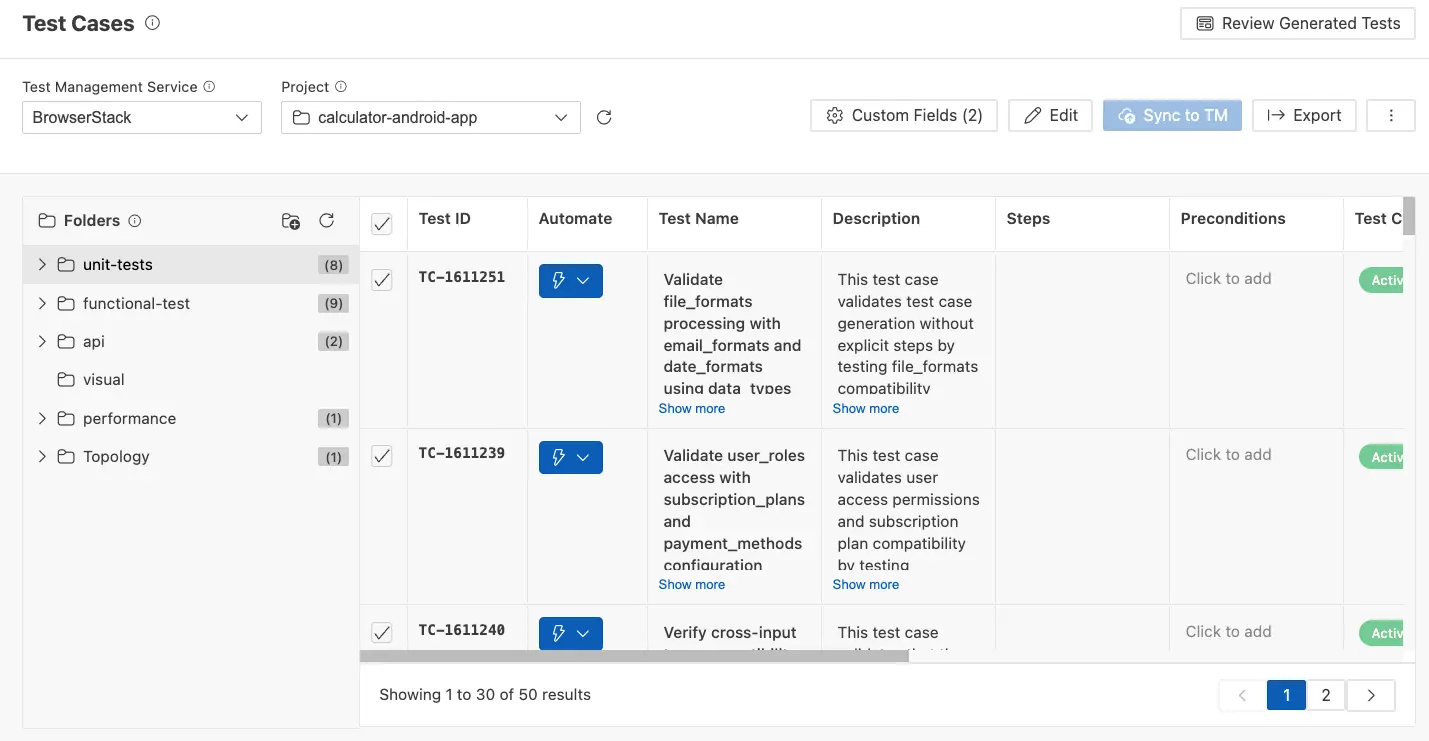The width and height of the screenshot is (1429, 741).
Task: Show more of TC-1611239 description
Action: 865,584
